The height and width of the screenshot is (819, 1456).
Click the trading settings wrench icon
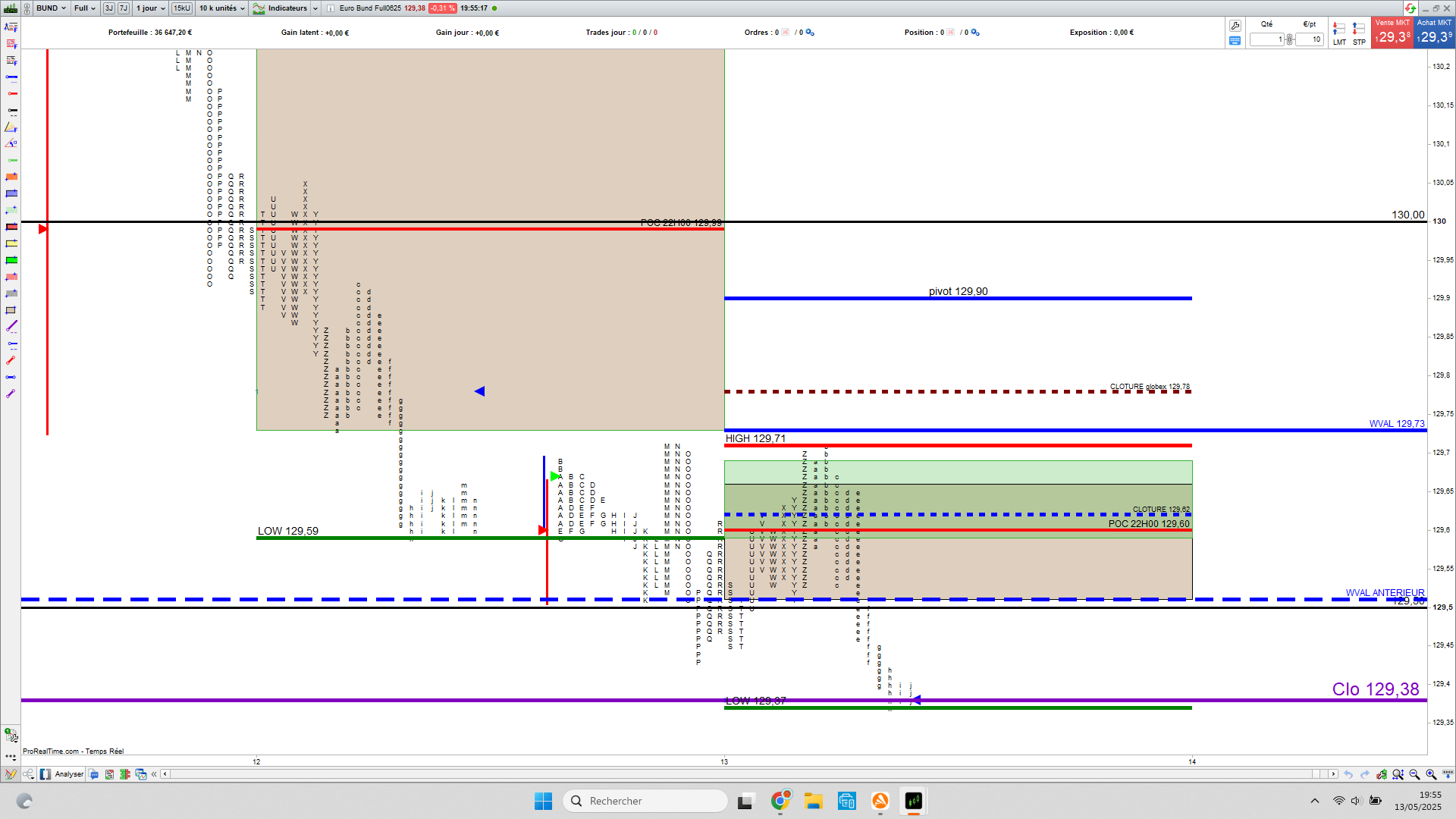(1235, 26)
